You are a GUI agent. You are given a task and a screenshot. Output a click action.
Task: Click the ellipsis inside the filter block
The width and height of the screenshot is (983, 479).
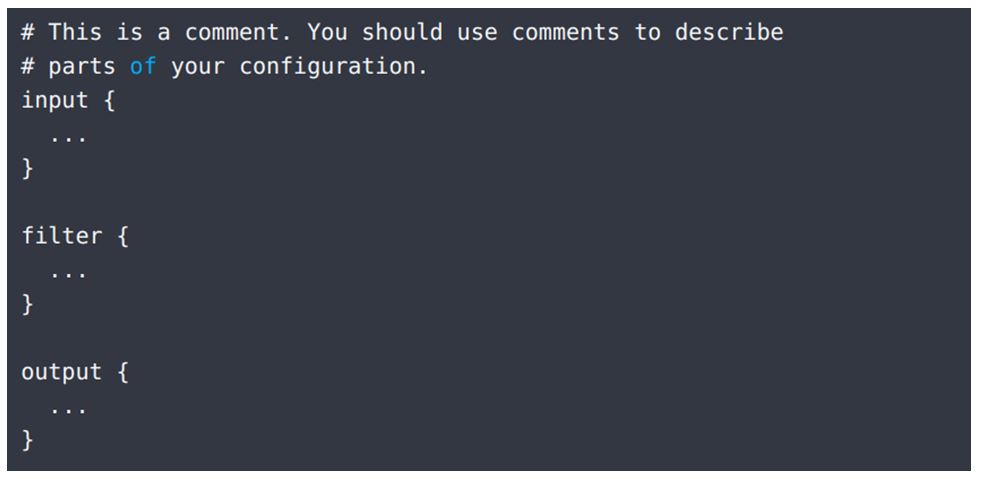69,272
